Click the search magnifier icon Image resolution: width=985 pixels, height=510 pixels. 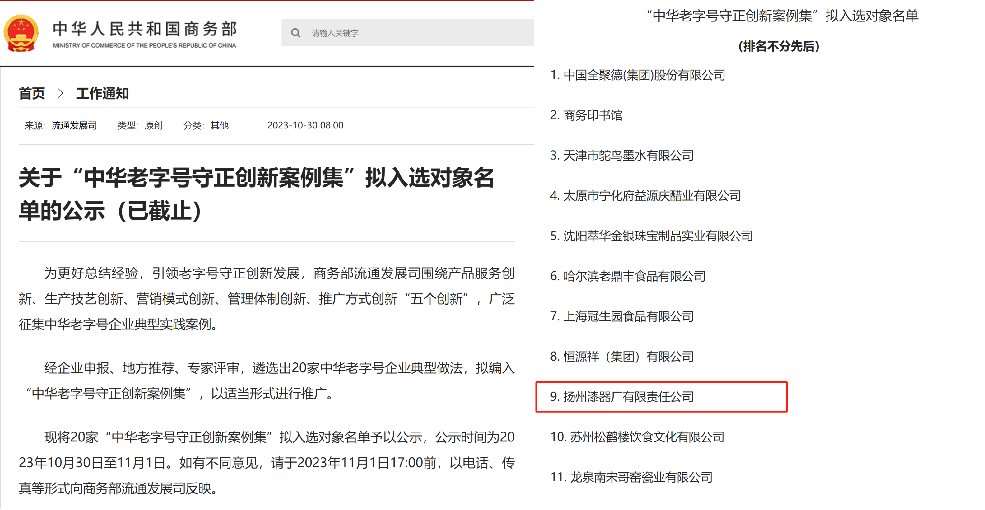point(295,33)
